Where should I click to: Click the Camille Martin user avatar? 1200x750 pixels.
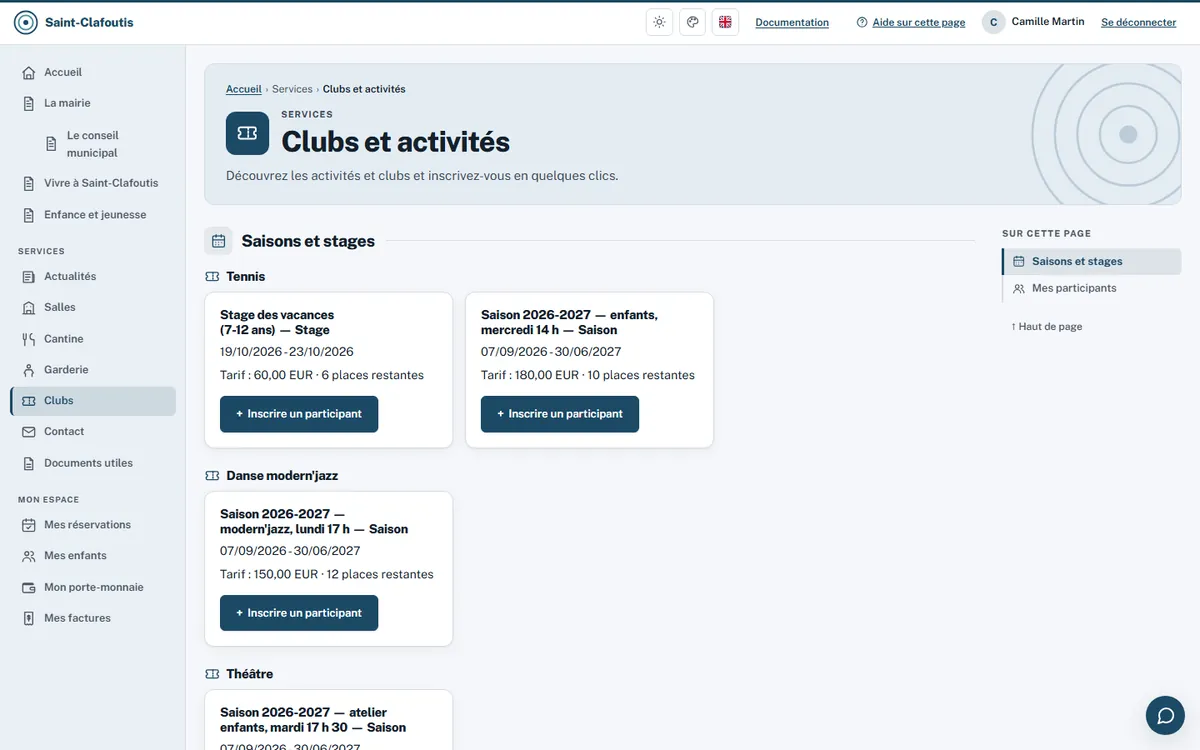(993, 22)
